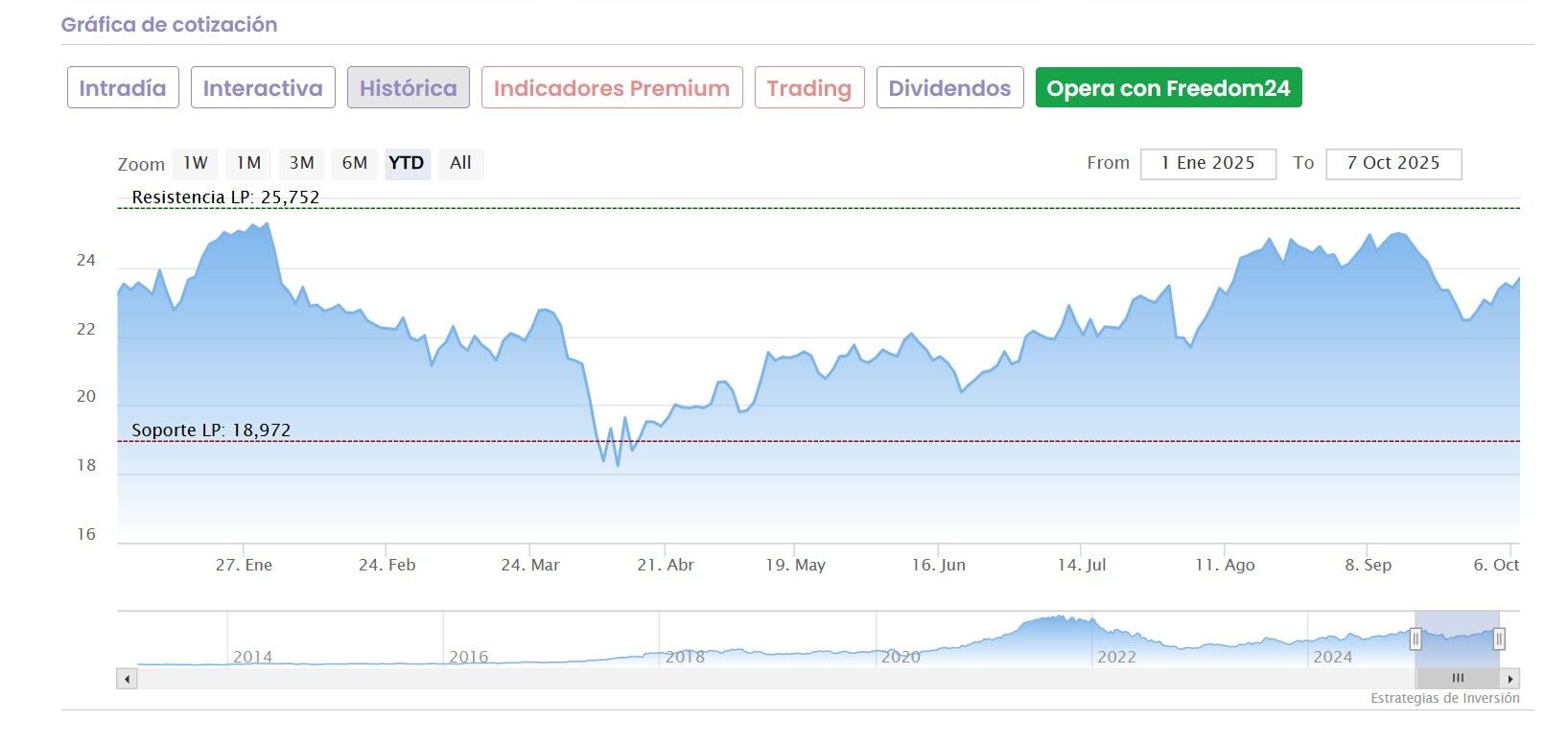Open the From date field
This screenshot has width=1568, height=744.
click(x=1207, y=164)
